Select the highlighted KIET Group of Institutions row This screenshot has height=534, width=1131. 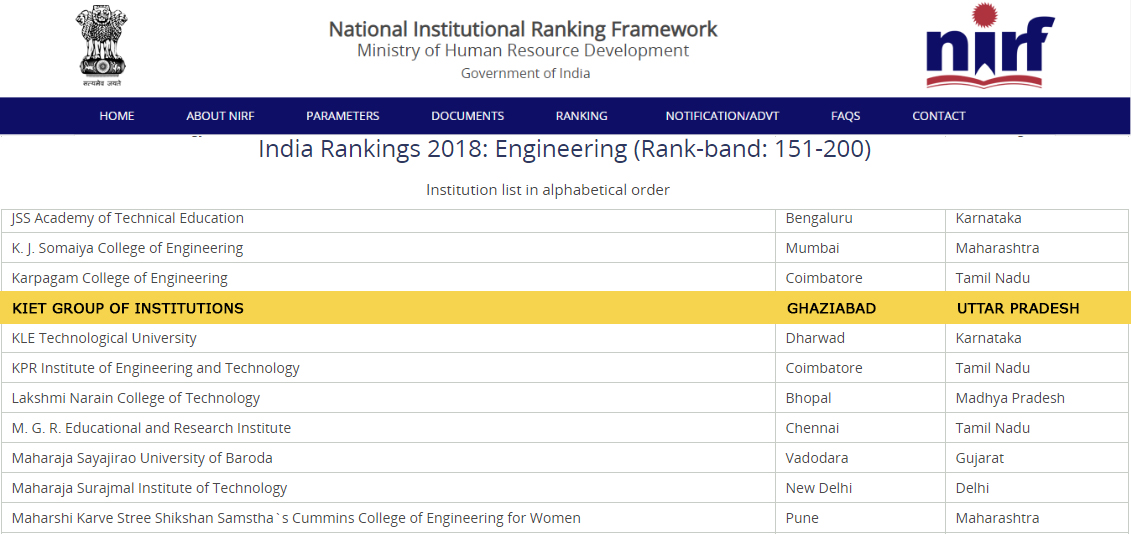(x=128, y=308)
